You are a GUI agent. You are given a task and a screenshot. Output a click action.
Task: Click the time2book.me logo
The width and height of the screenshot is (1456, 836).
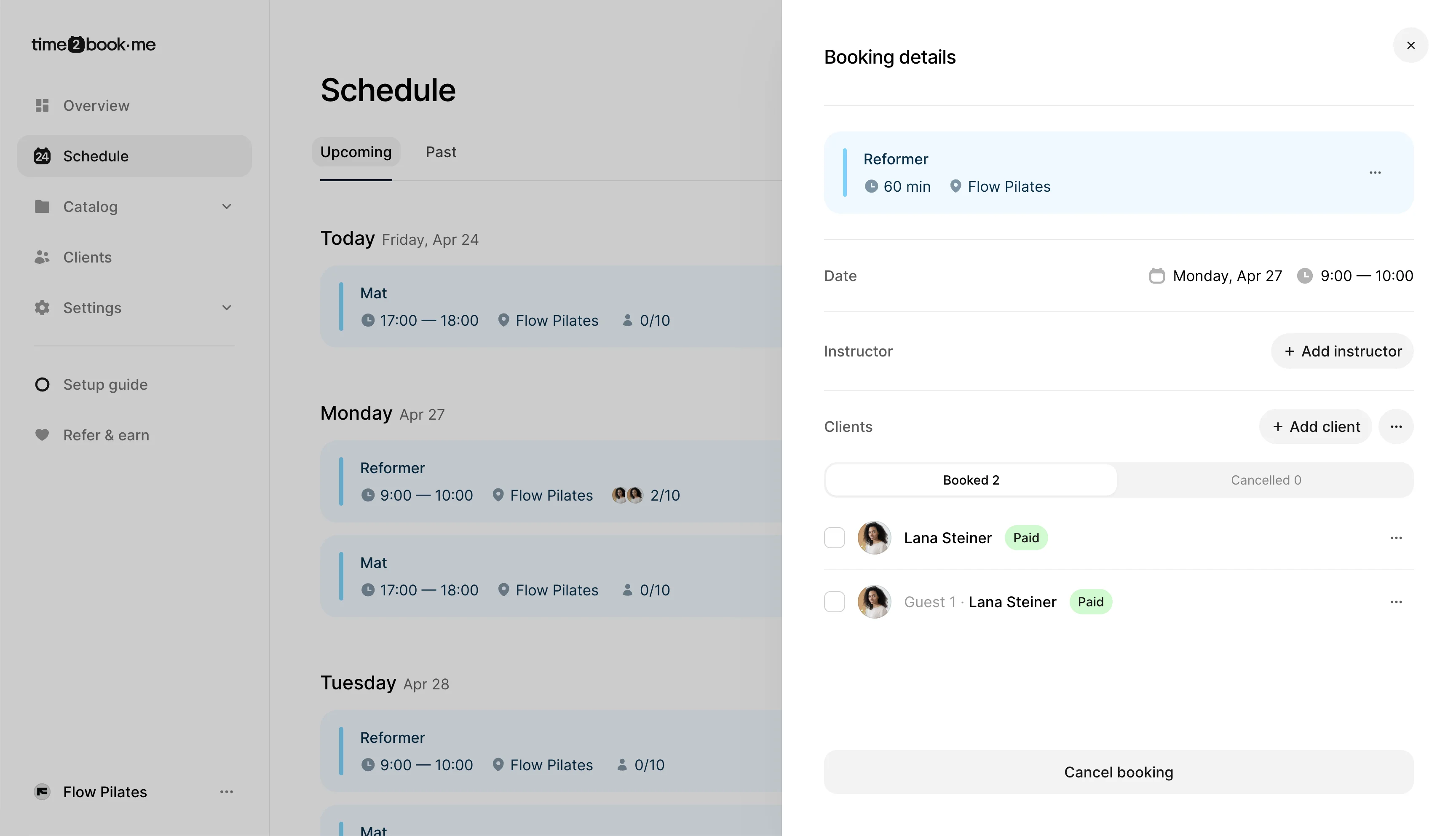(94, 45)
